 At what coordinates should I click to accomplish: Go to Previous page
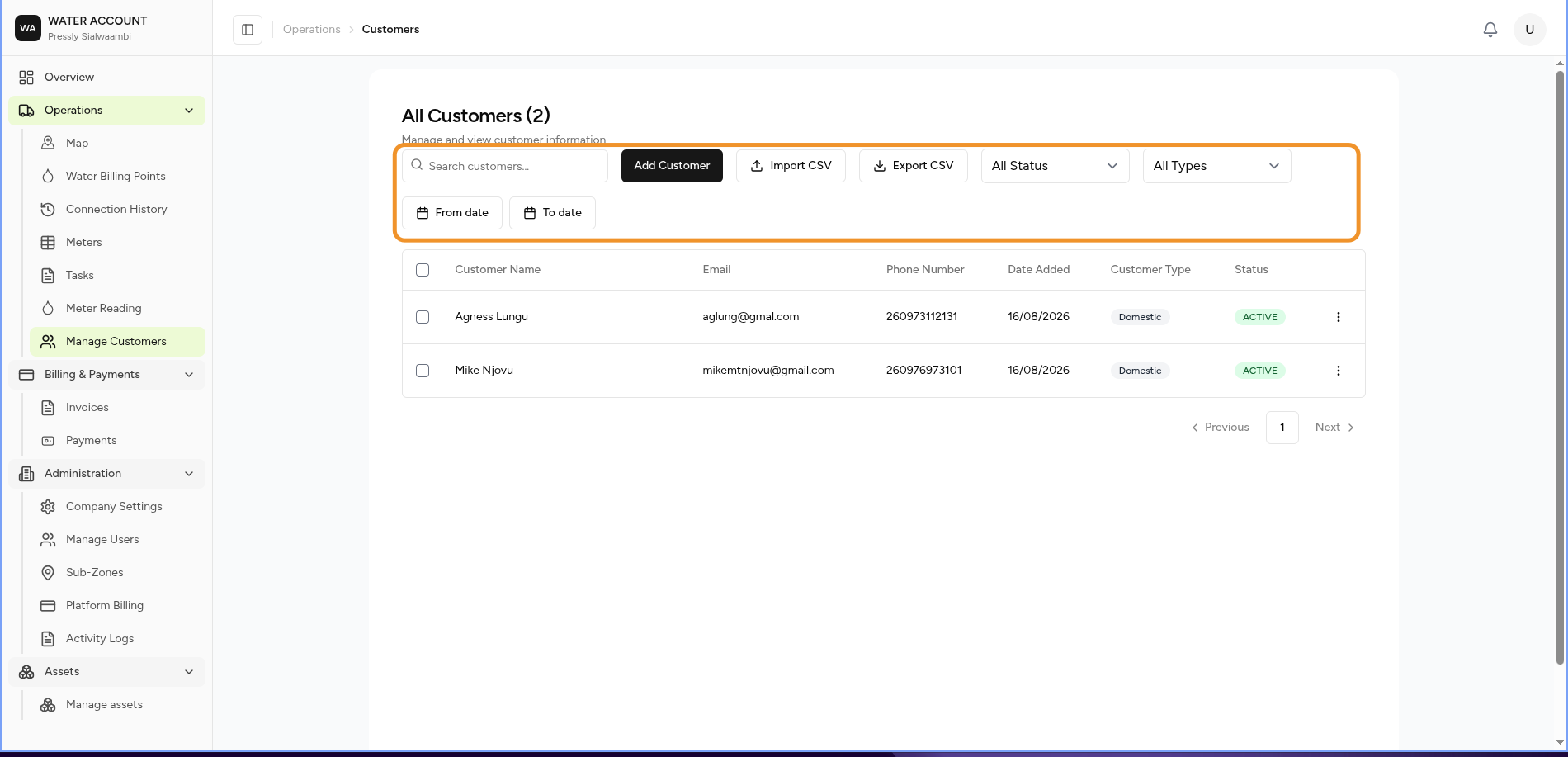(x=1220, y=428)
